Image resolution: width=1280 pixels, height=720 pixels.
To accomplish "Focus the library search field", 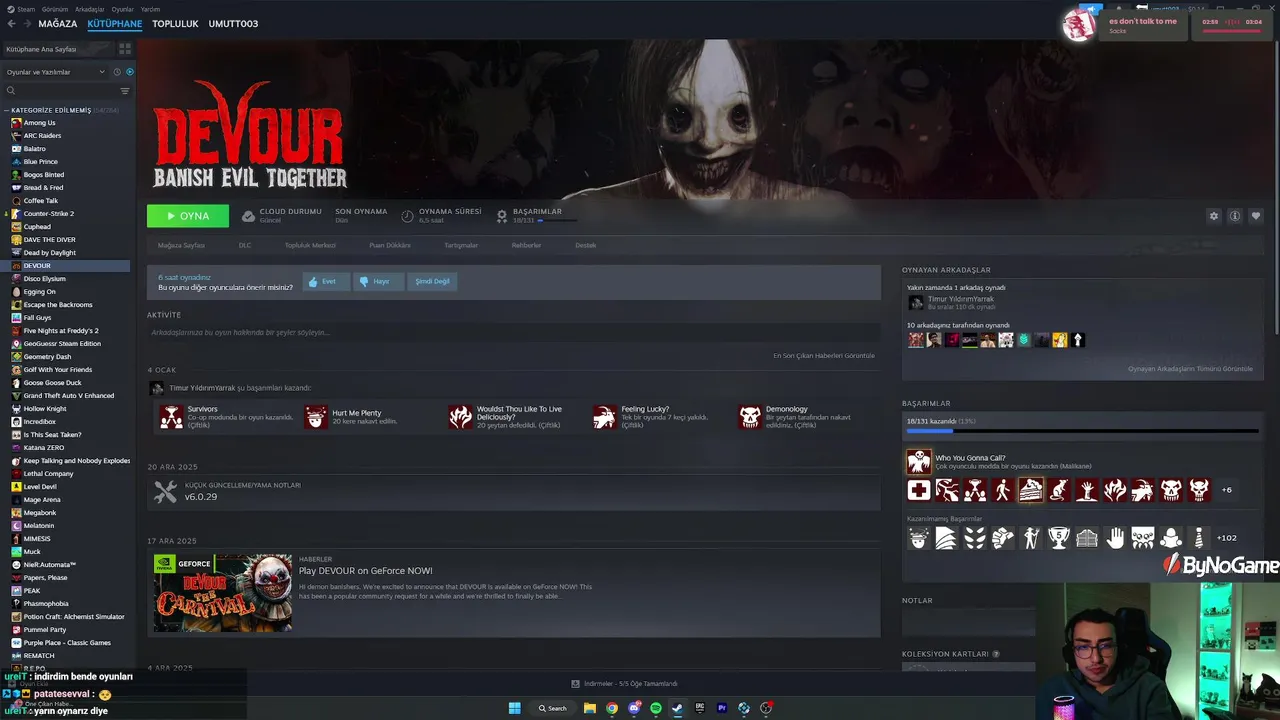I will [x=60, y=91].
